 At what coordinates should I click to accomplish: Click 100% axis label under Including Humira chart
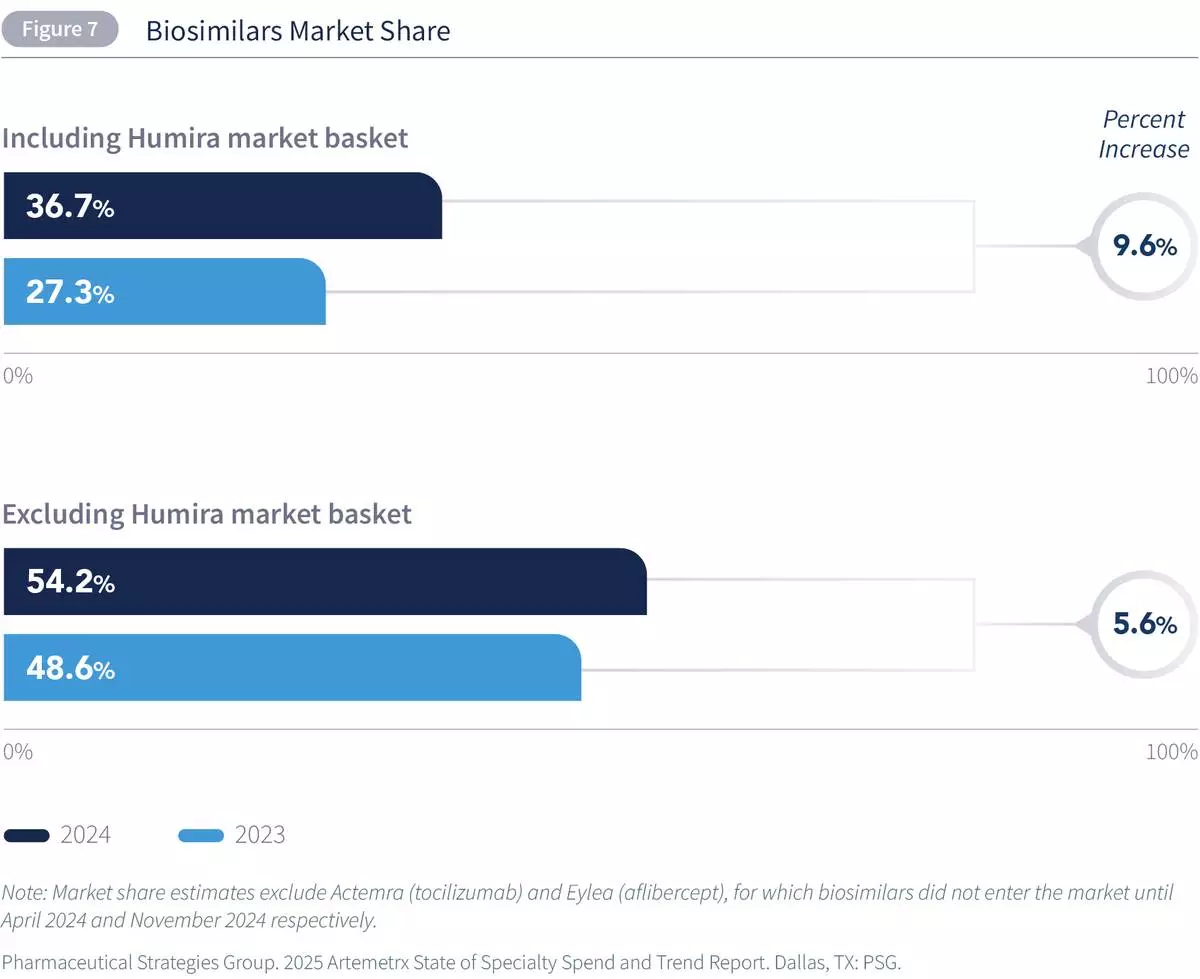[1171, 376]
